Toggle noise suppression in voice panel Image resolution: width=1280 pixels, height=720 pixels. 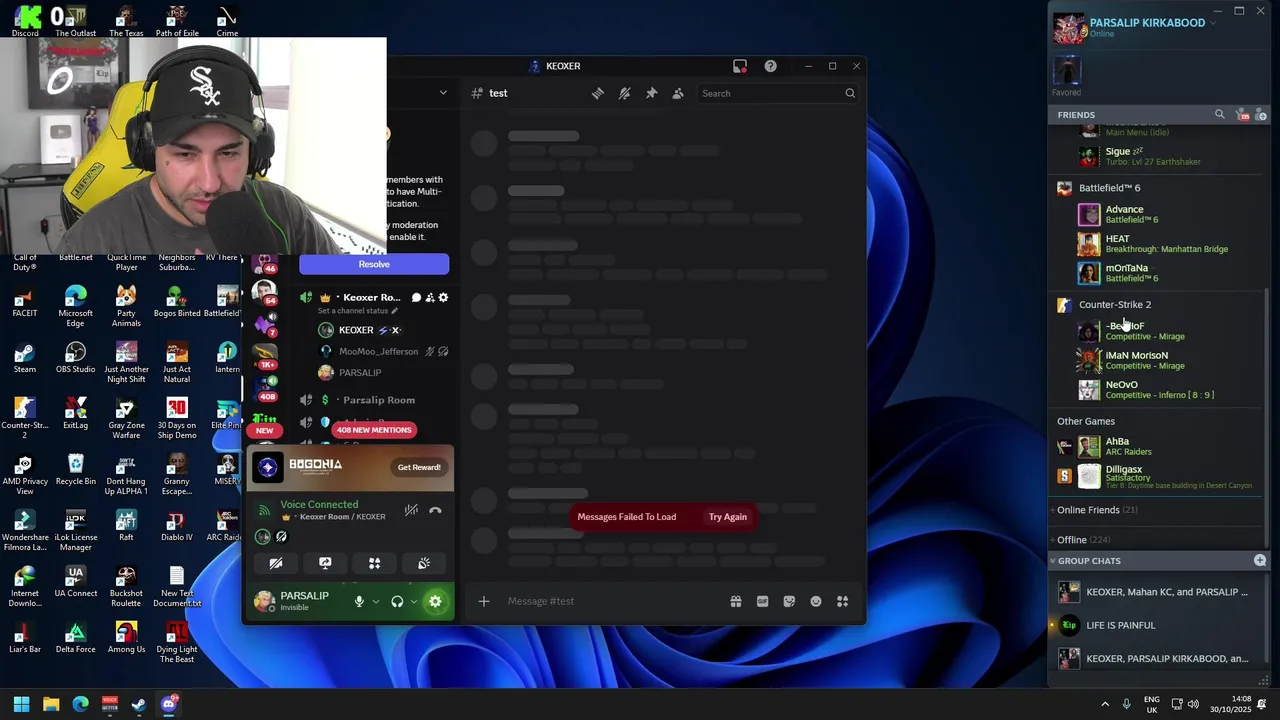410,510
